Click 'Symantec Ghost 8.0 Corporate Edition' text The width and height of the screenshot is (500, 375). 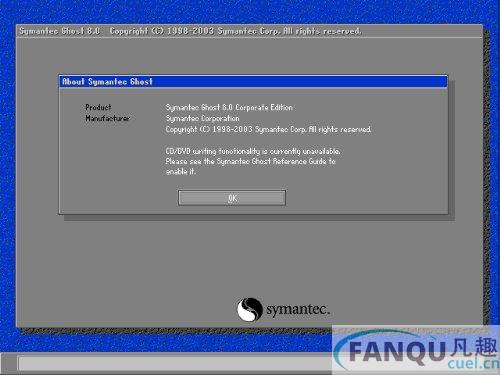pyautogui.click(x=229, y=107)
